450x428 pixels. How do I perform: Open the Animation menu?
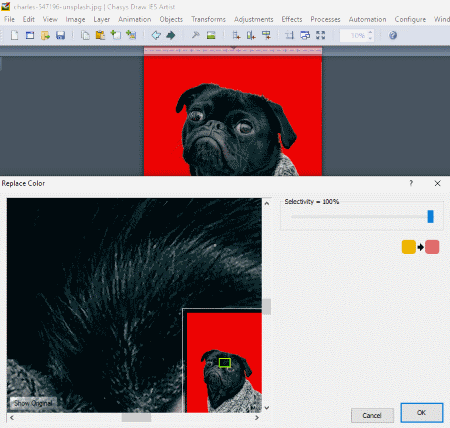(135, 19)
